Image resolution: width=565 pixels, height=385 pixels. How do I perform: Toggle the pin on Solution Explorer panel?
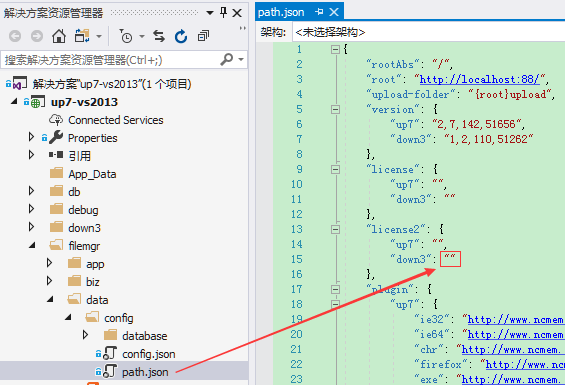[223, 13]
